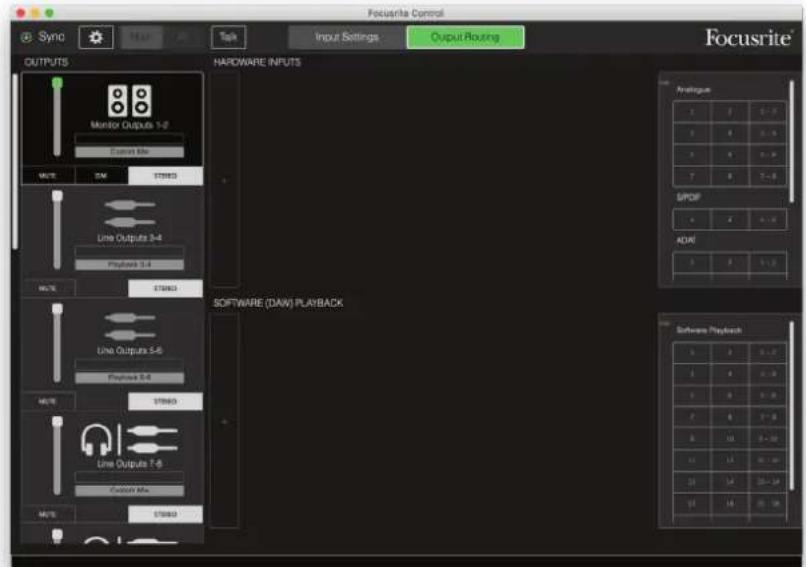Image resolution: width=806 pixels, height=567 pixels.
Task: Open Custom Mix source dropdown for Line Outputs 7-8
Action: point(130,490)
